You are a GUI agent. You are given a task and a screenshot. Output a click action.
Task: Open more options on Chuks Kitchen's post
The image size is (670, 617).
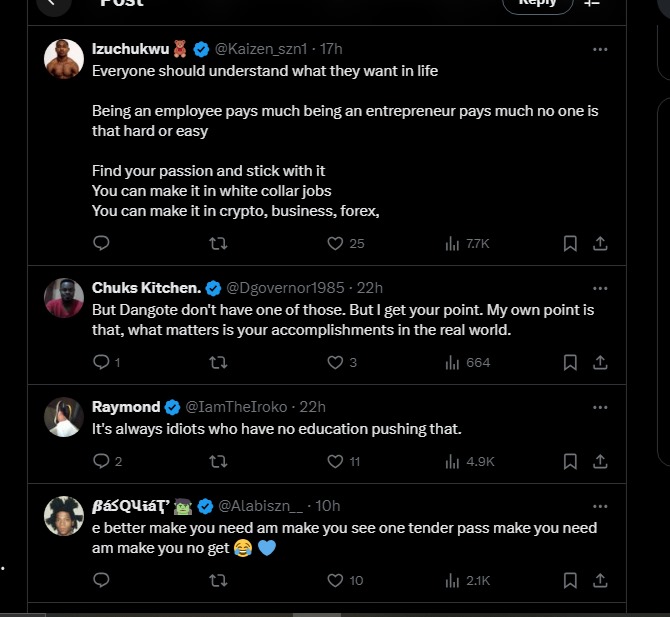tap(600, 288)
